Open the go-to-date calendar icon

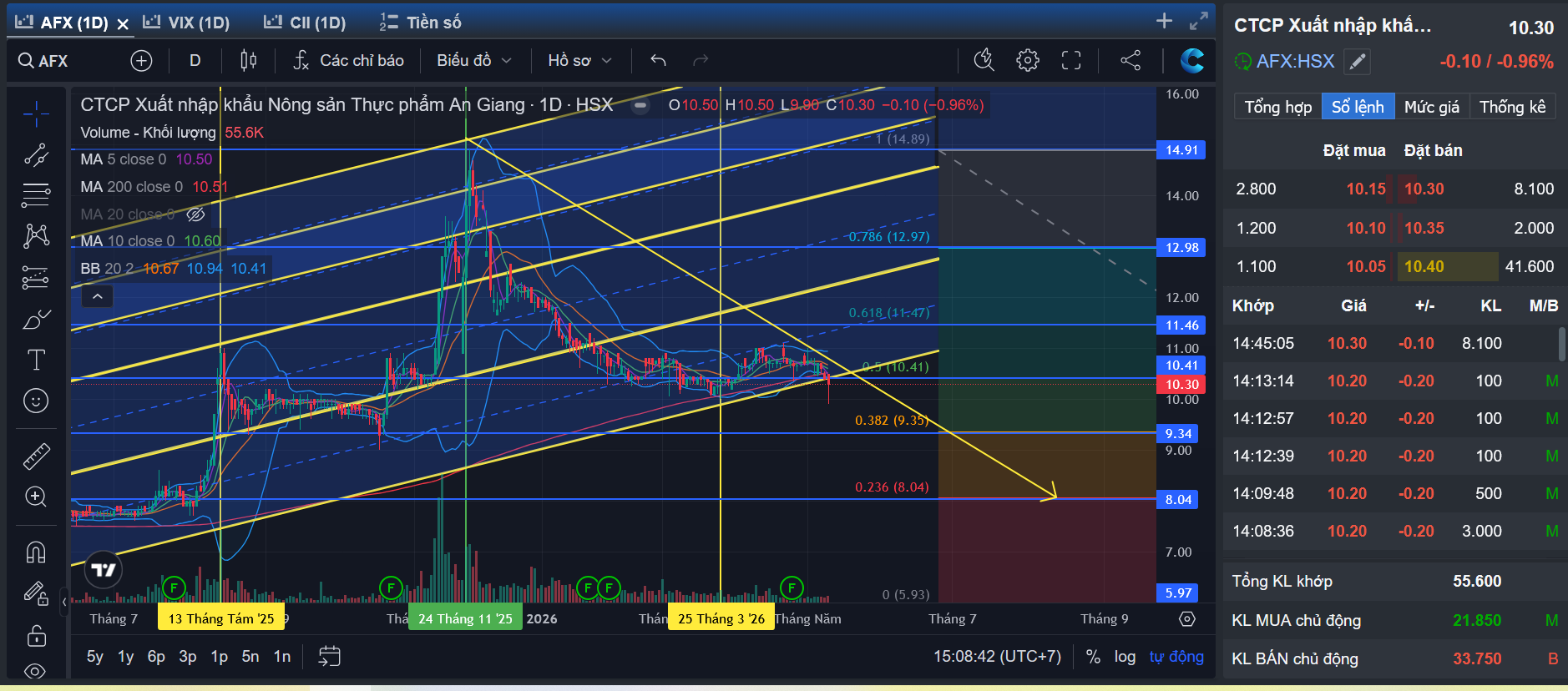click(x=330, y=657)
